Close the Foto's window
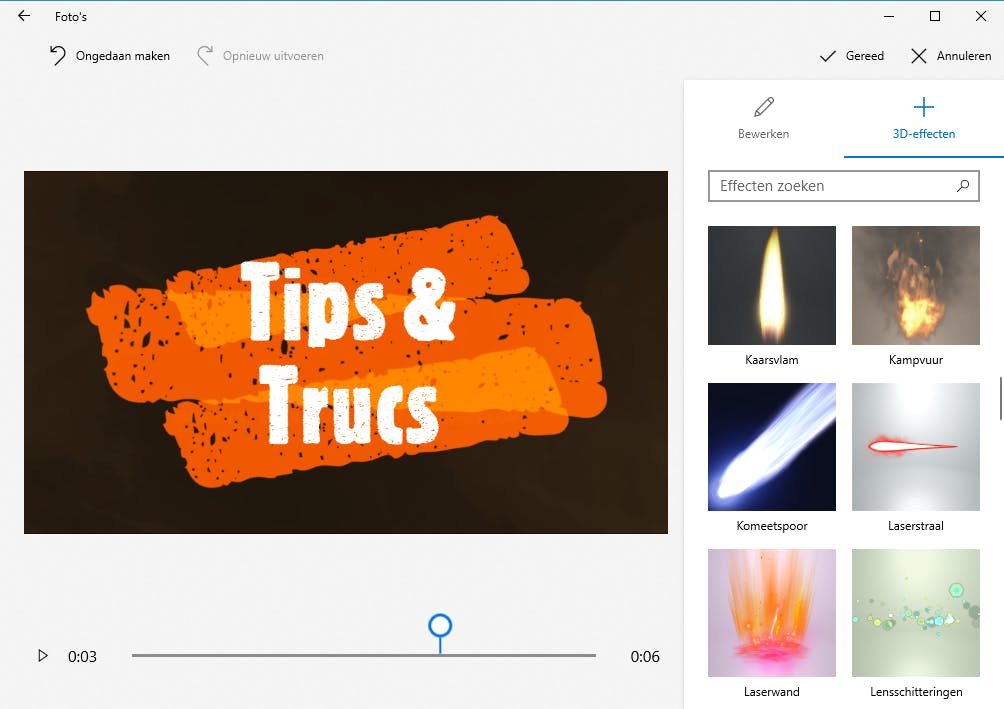The height and width of the screenshot is (709, 1004). [x=980, y=16]
